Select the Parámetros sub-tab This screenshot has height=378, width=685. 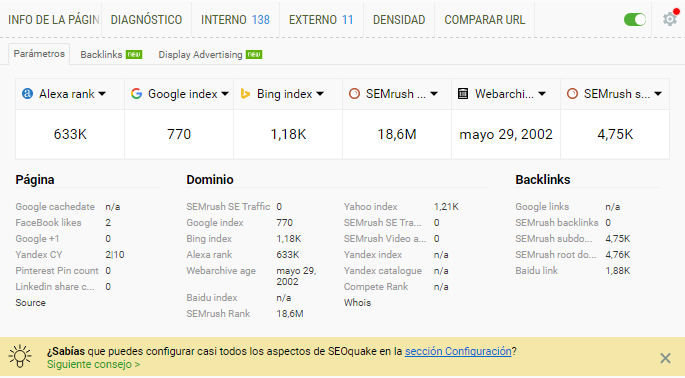click(x=39, y=54)
